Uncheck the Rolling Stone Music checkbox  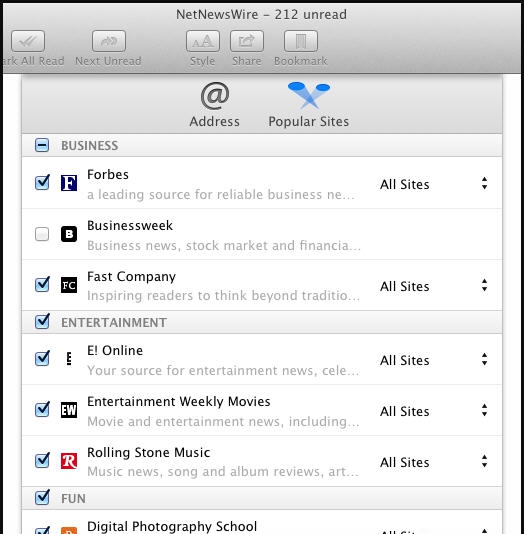[x=42, y=460]
